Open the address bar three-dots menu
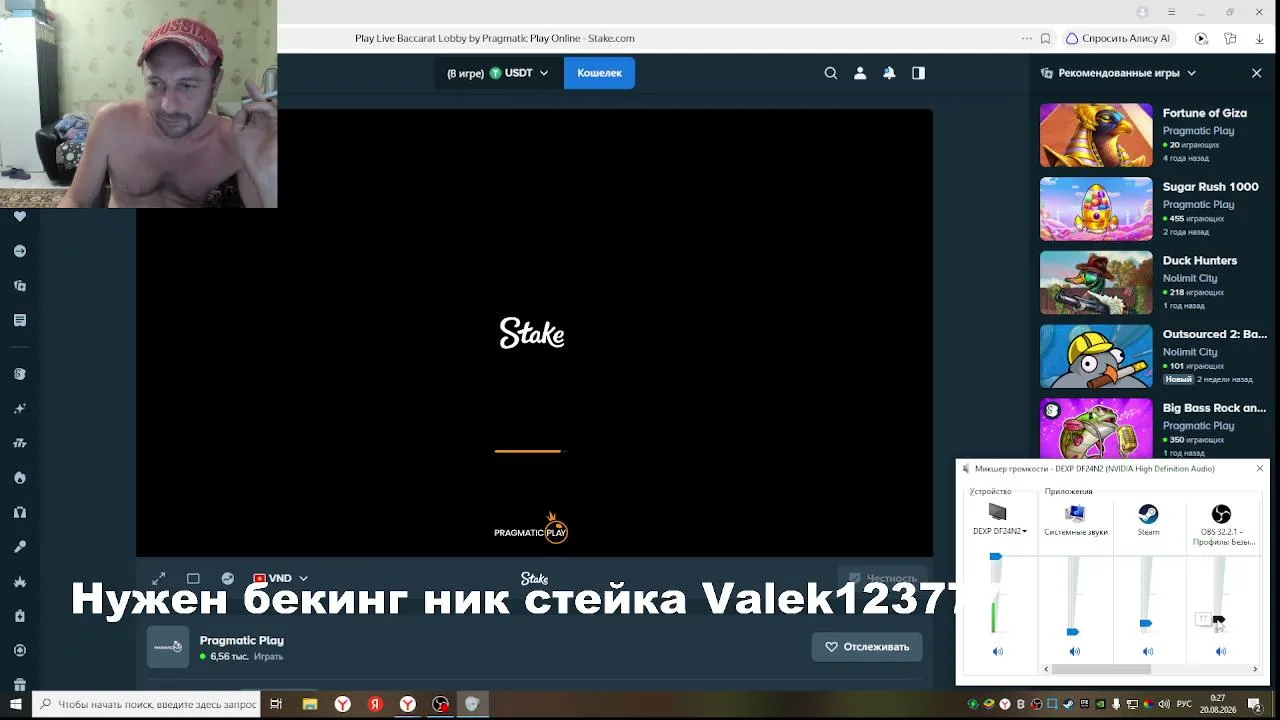The height and width of the screenshot is (720, 1280). point(1026,38)
